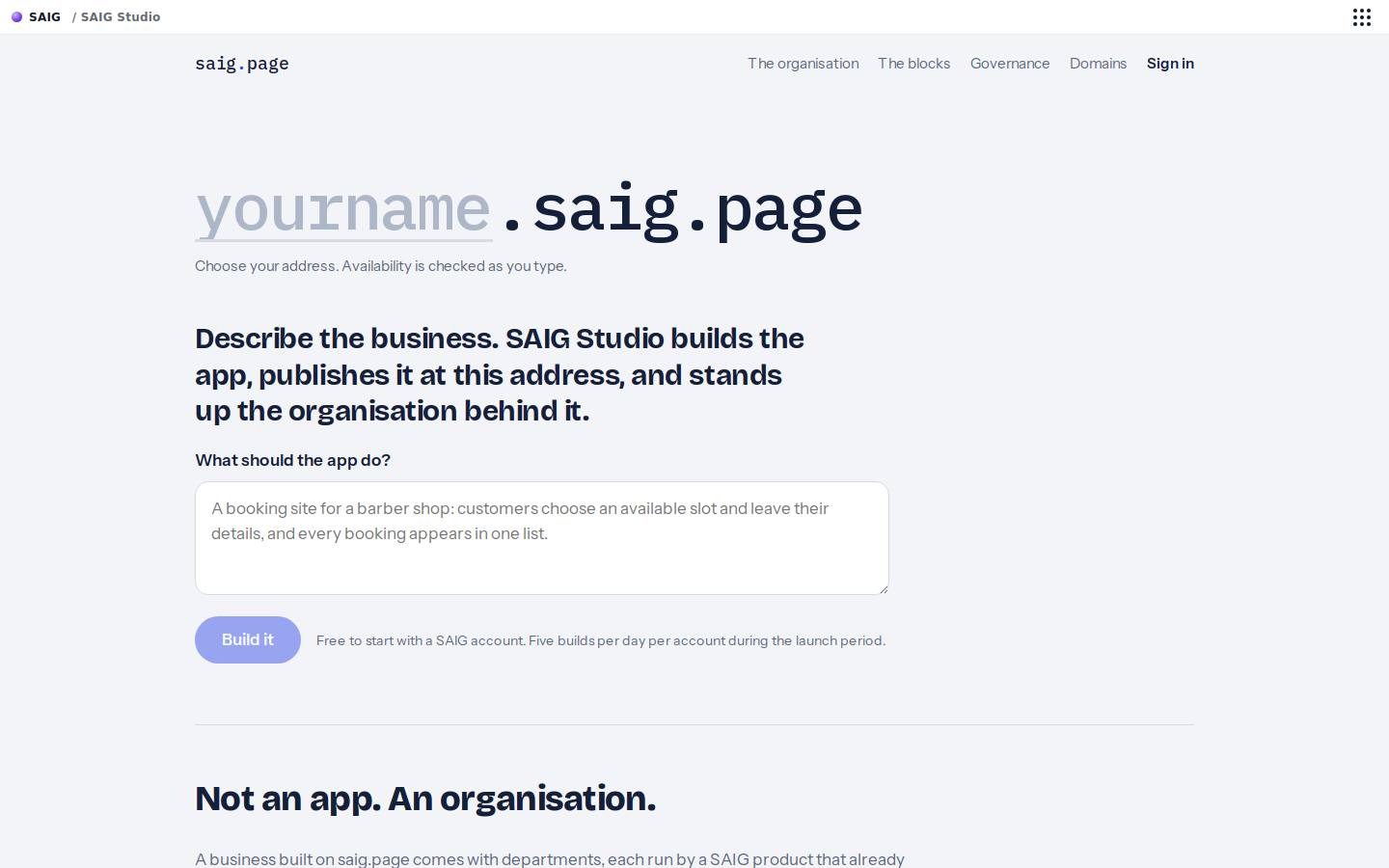Go to the saig.page site logo
The height and width of the screenshot is (868, 1389).
click(242, 64)
